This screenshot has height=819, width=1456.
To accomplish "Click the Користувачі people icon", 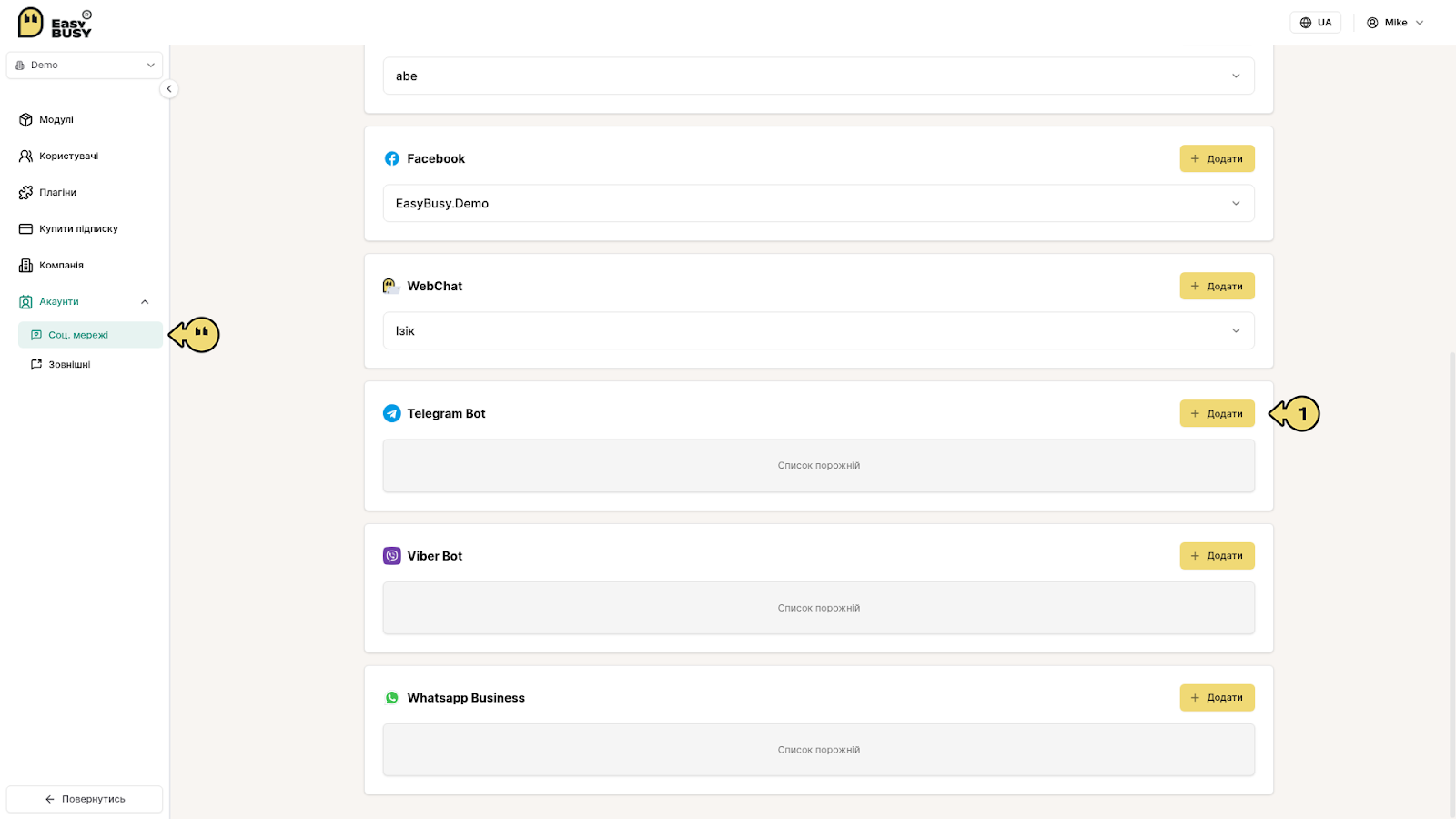I will (x=25, y=156).
